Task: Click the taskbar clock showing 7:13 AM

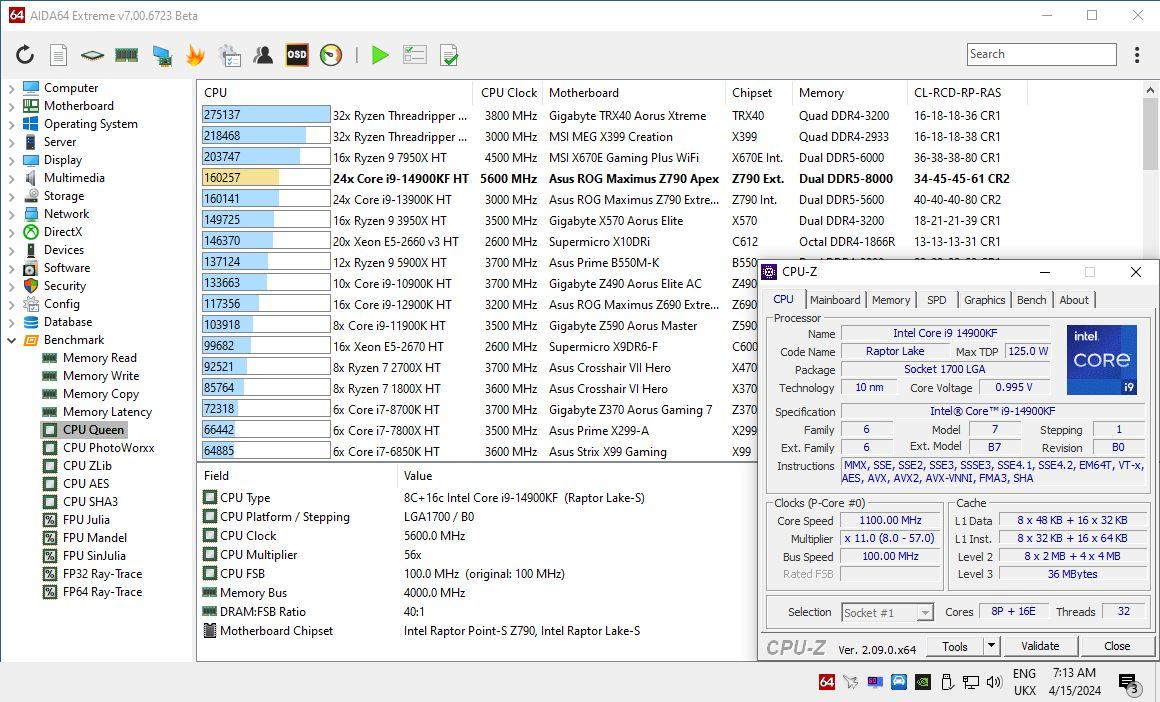Action: click(x=1074, y=672)
